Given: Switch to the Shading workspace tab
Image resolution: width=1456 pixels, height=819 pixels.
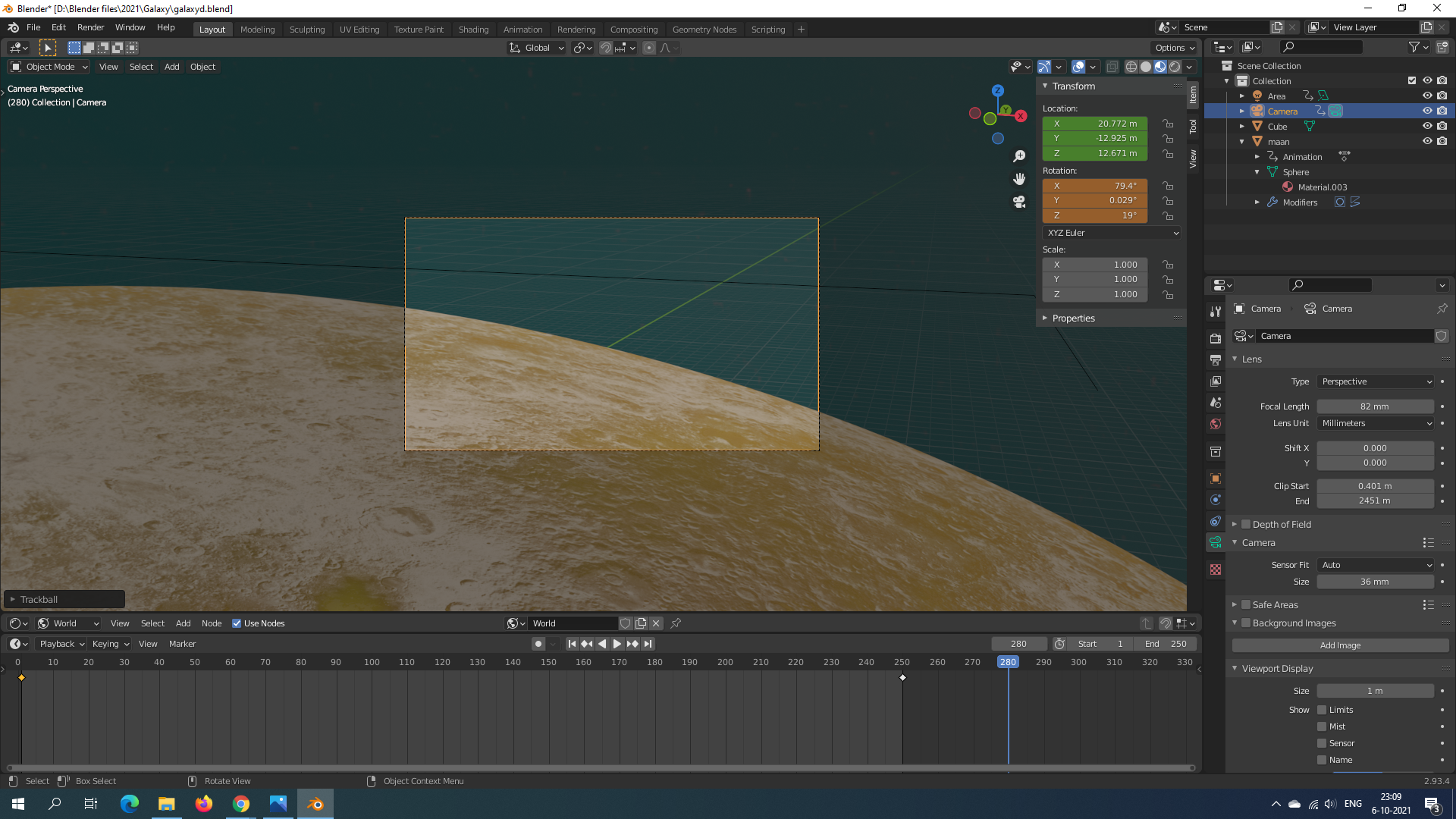Looking at the screenshot, I should point(473,30).
